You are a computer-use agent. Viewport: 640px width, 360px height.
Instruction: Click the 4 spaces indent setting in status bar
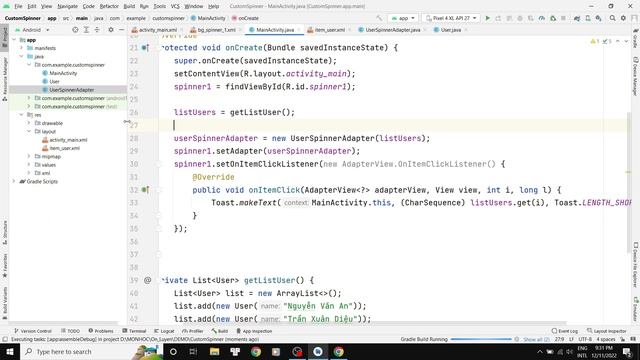point(606,339)
